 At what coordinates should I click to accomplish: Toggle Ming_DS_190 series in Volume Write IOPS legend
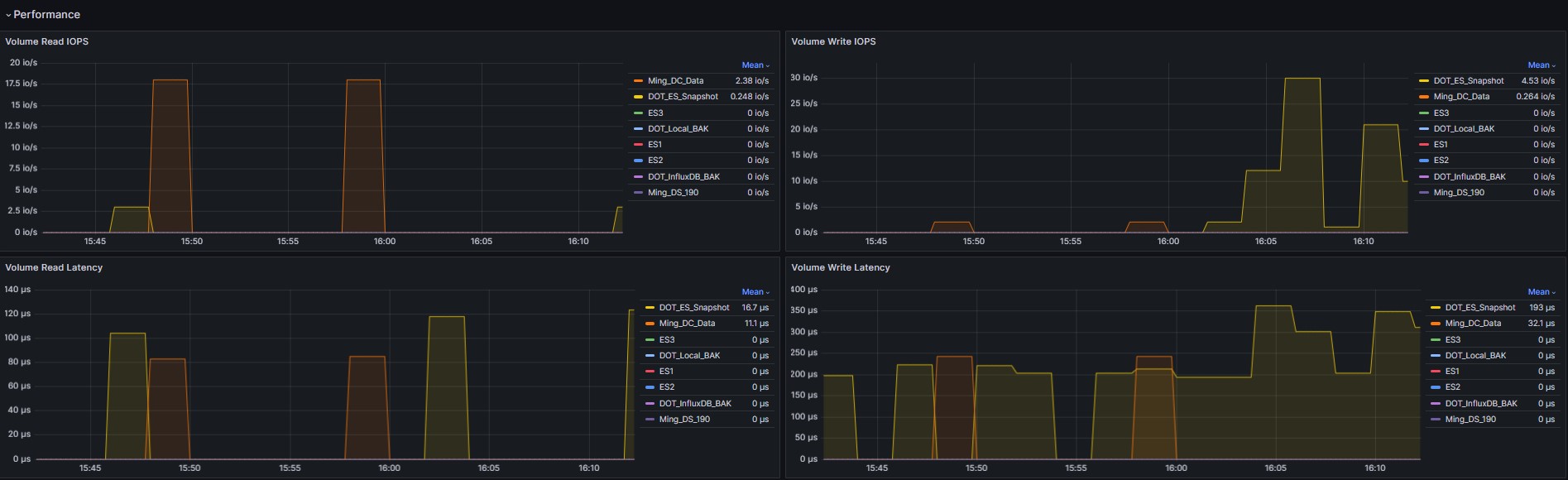pos(1459,193)
